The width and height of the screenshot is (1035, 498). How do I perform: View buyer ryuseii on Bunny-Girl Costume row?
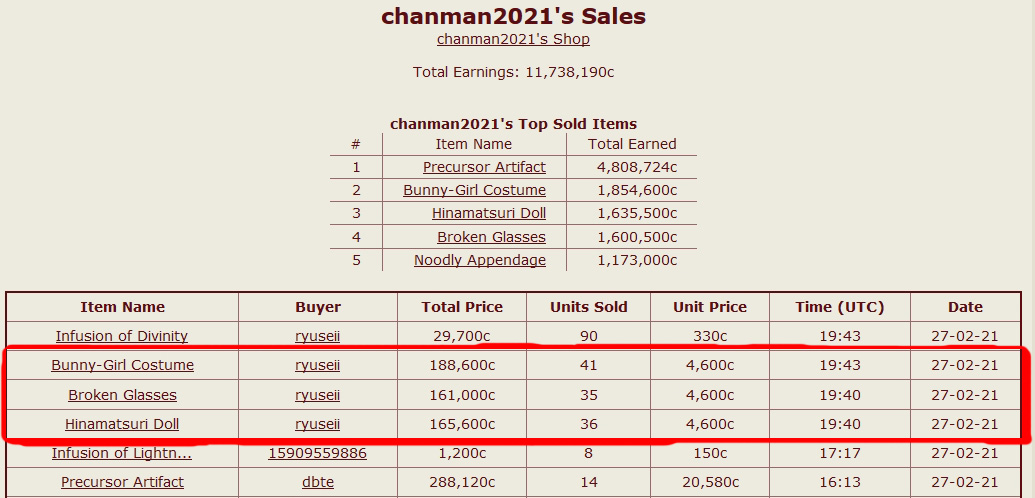pyautogui.click(x=317, y=365)
